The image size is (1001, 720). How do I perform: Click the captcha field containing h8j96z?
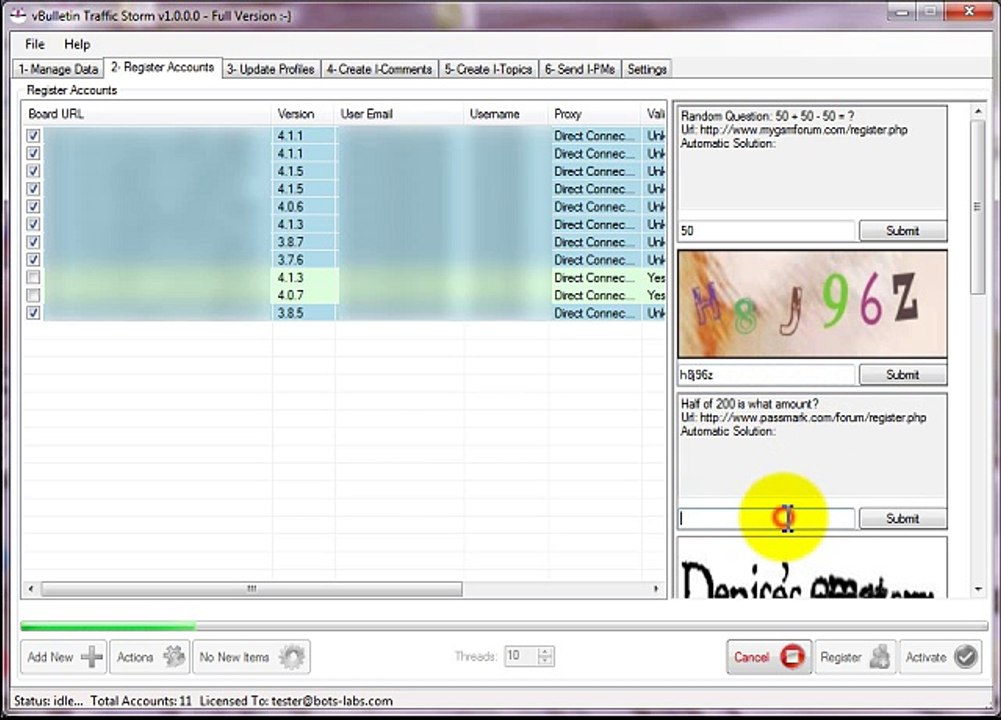tap(766, 375)
